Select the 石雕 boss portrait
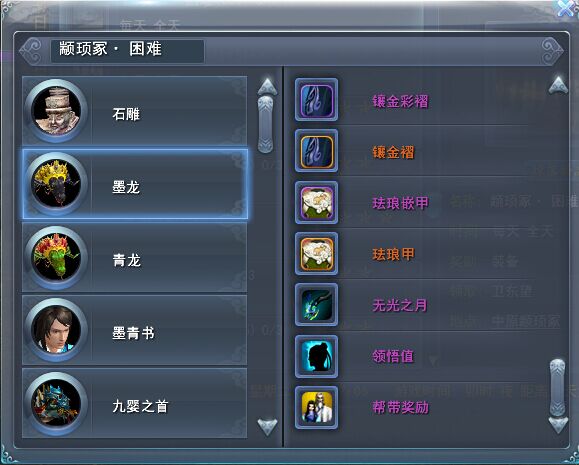 56,111
